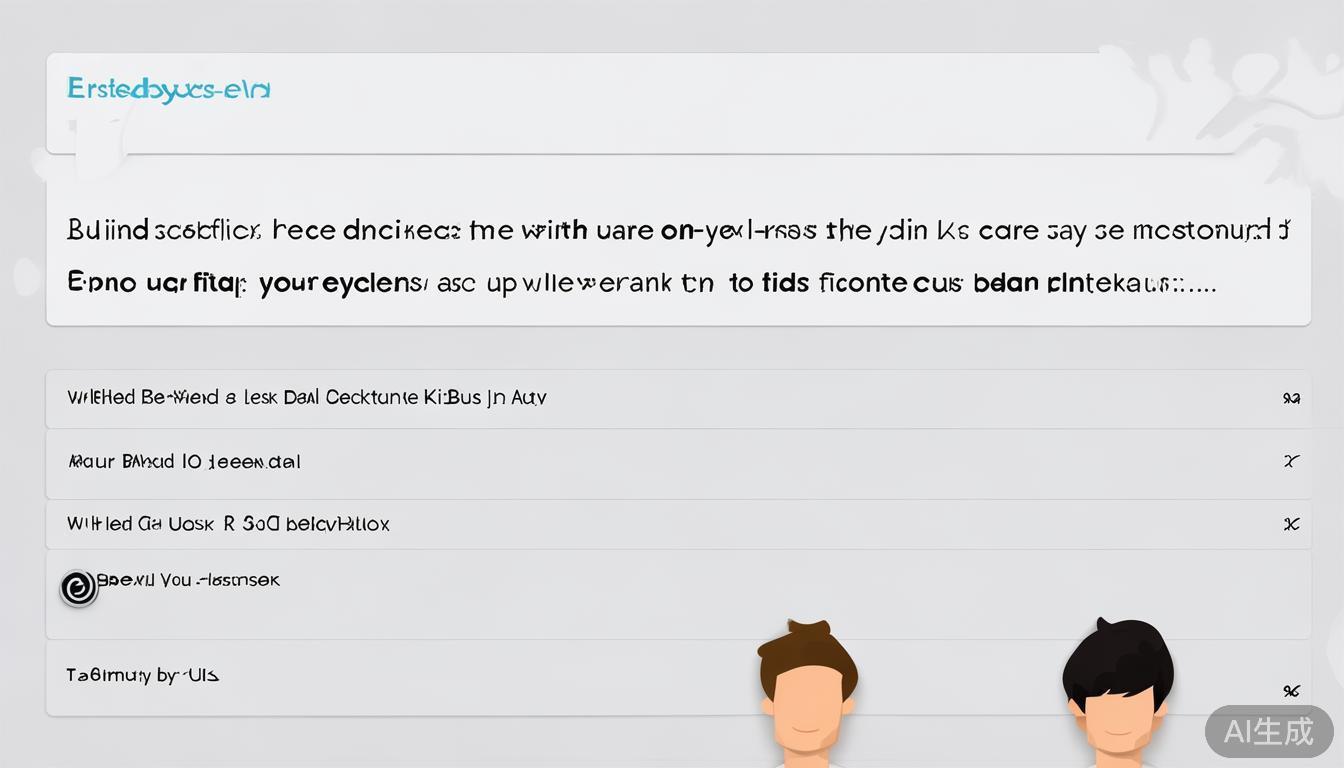
Task: Select the "Tabimury by-UIs" list item
Action: [143, 675]
